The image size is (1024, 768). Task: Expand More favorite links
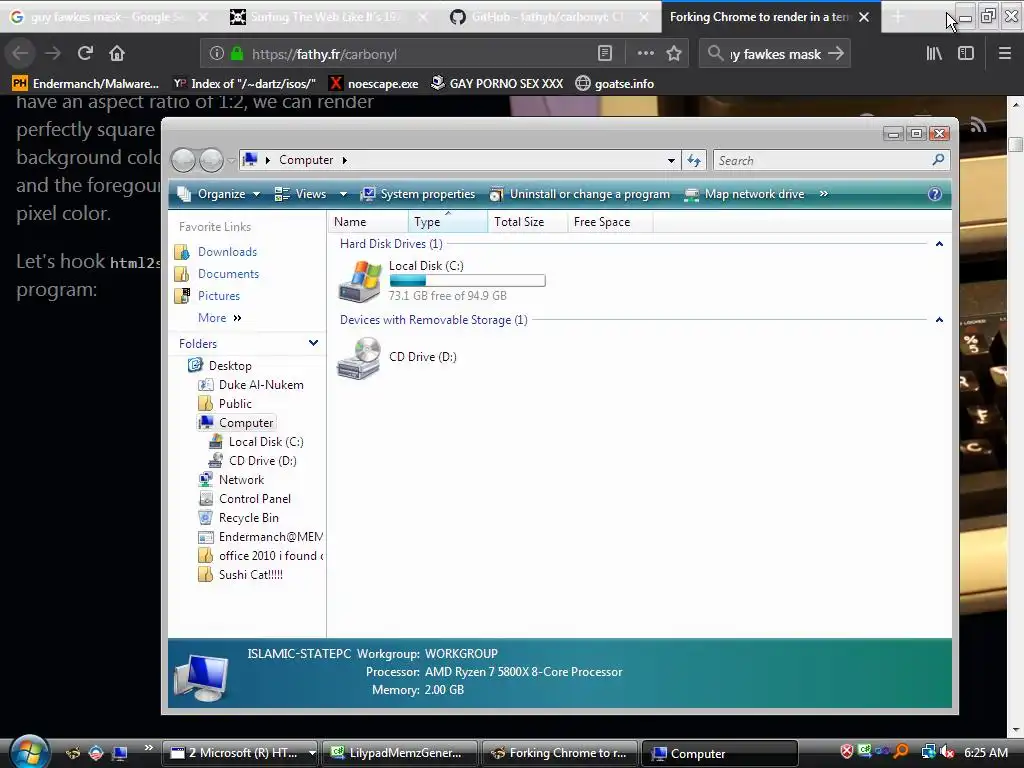pos(219,318)
